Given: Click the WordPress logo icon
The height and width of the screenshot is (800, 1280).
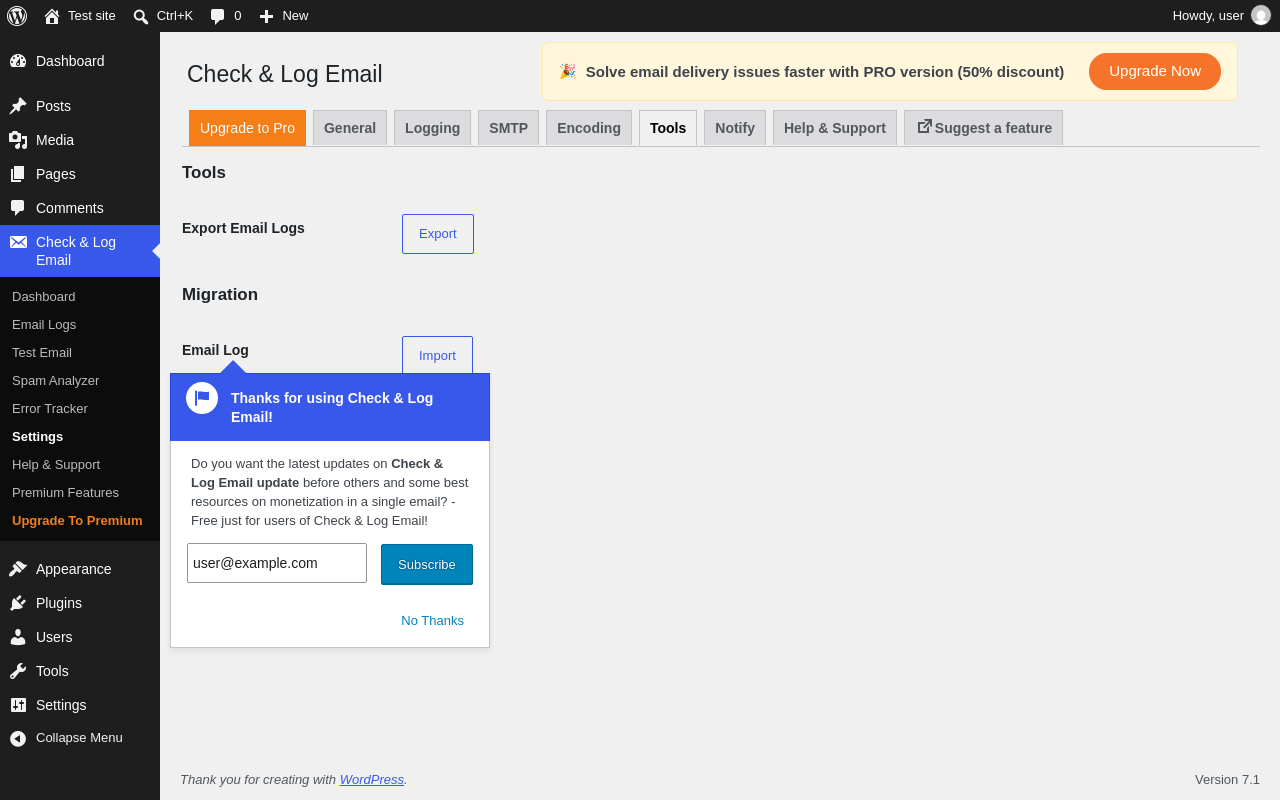Looking at the screenshot, I should tap(17, 16).
